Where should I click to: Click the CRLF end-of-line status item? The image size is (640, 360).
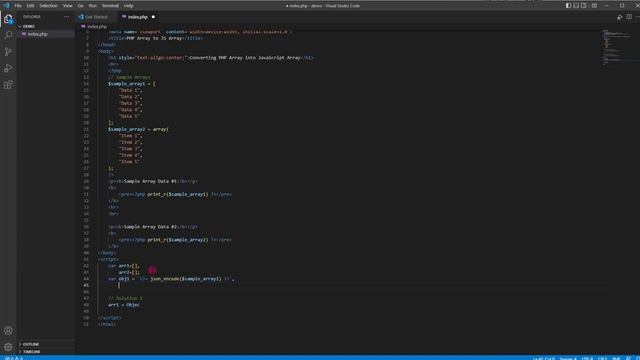tap(602, 358)
